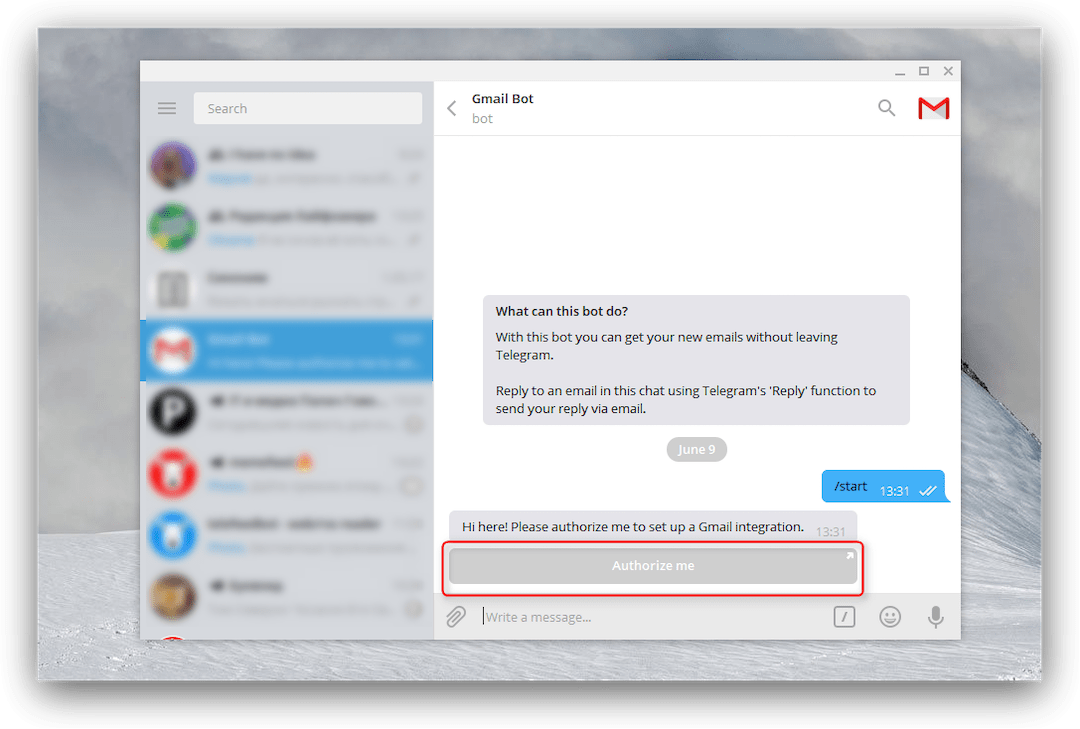Search within the Gmail Bot chat

coord(886,107)
